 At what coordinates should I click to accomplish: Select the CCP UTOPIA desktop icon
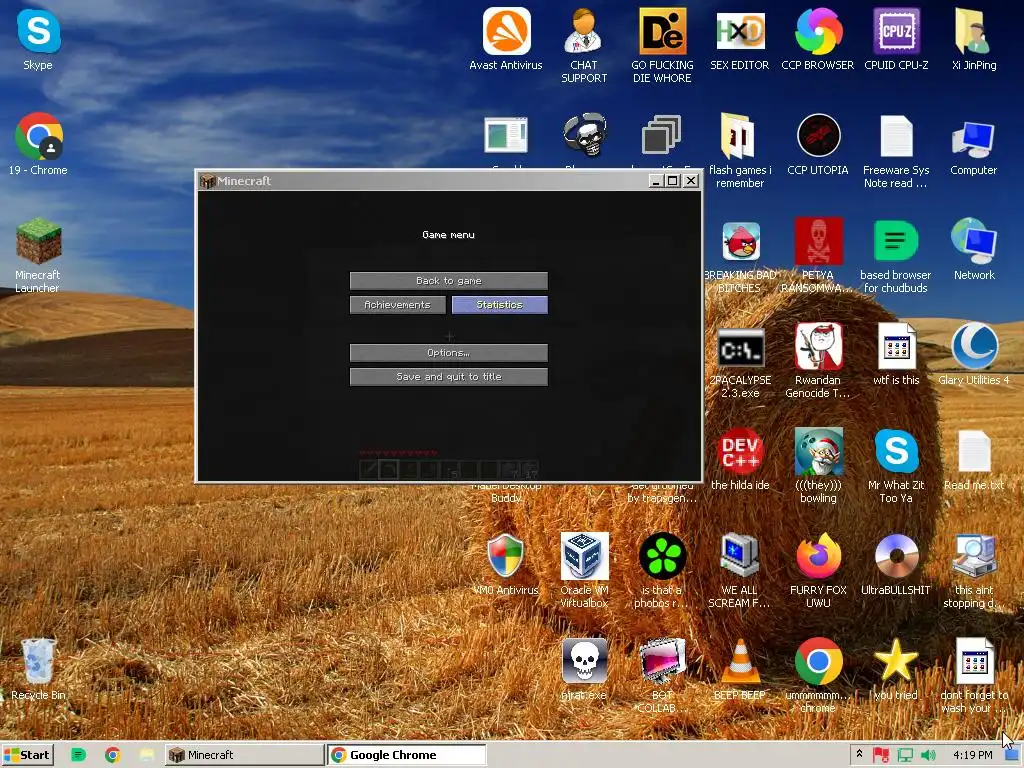[x=818, y=144]
